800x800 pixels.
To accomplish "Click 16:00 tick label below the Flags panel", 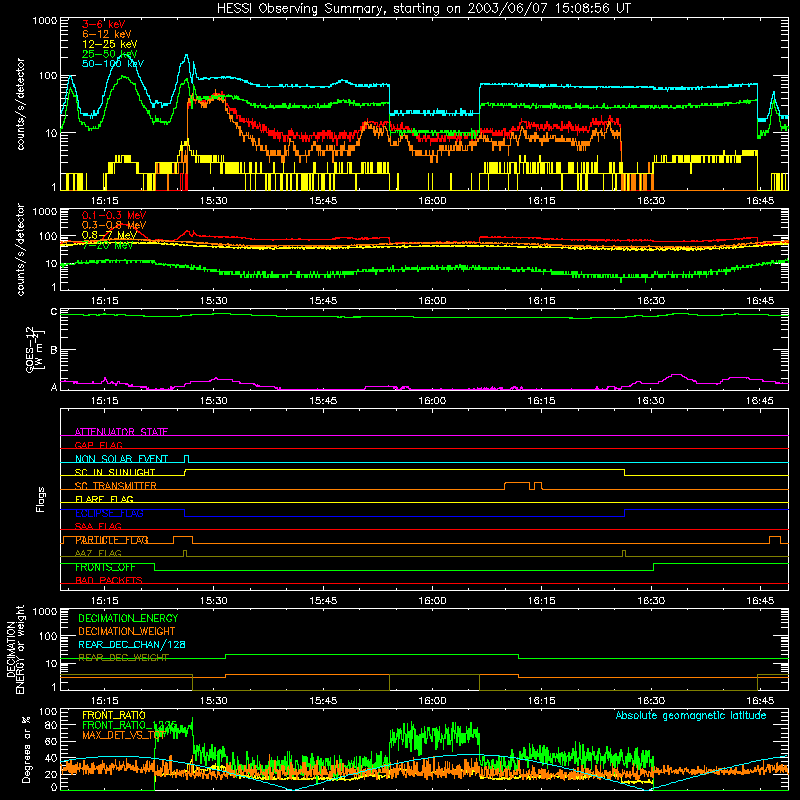I will (x=432, y=601).
